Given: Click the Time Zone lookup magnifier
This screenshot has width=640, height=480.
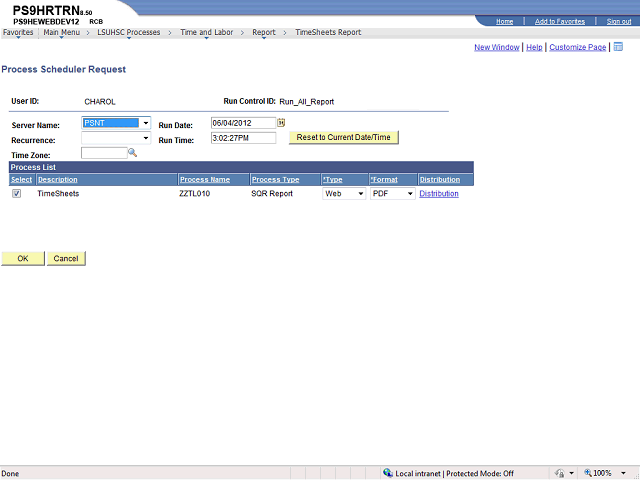Looking at the screenshot, I should (132, 153).
